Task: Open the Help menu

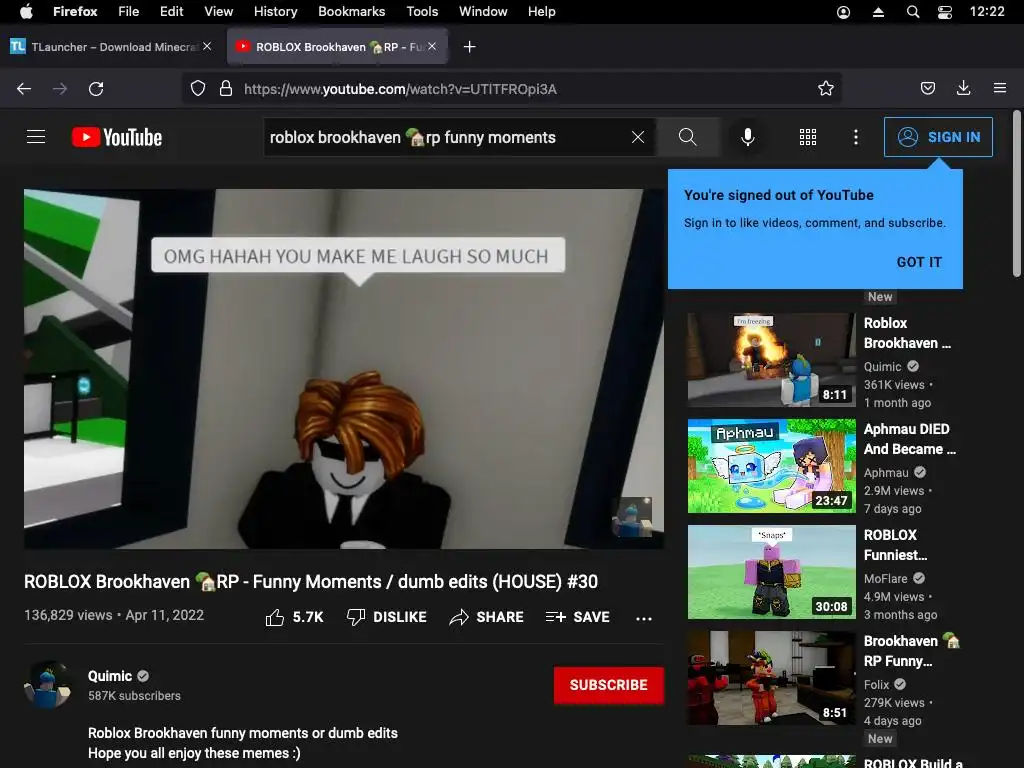Action: coord(542,11)
